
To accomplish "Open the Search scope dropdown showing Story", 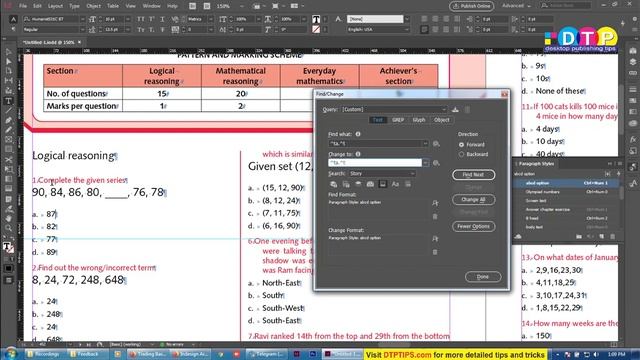I will (382, 173).
